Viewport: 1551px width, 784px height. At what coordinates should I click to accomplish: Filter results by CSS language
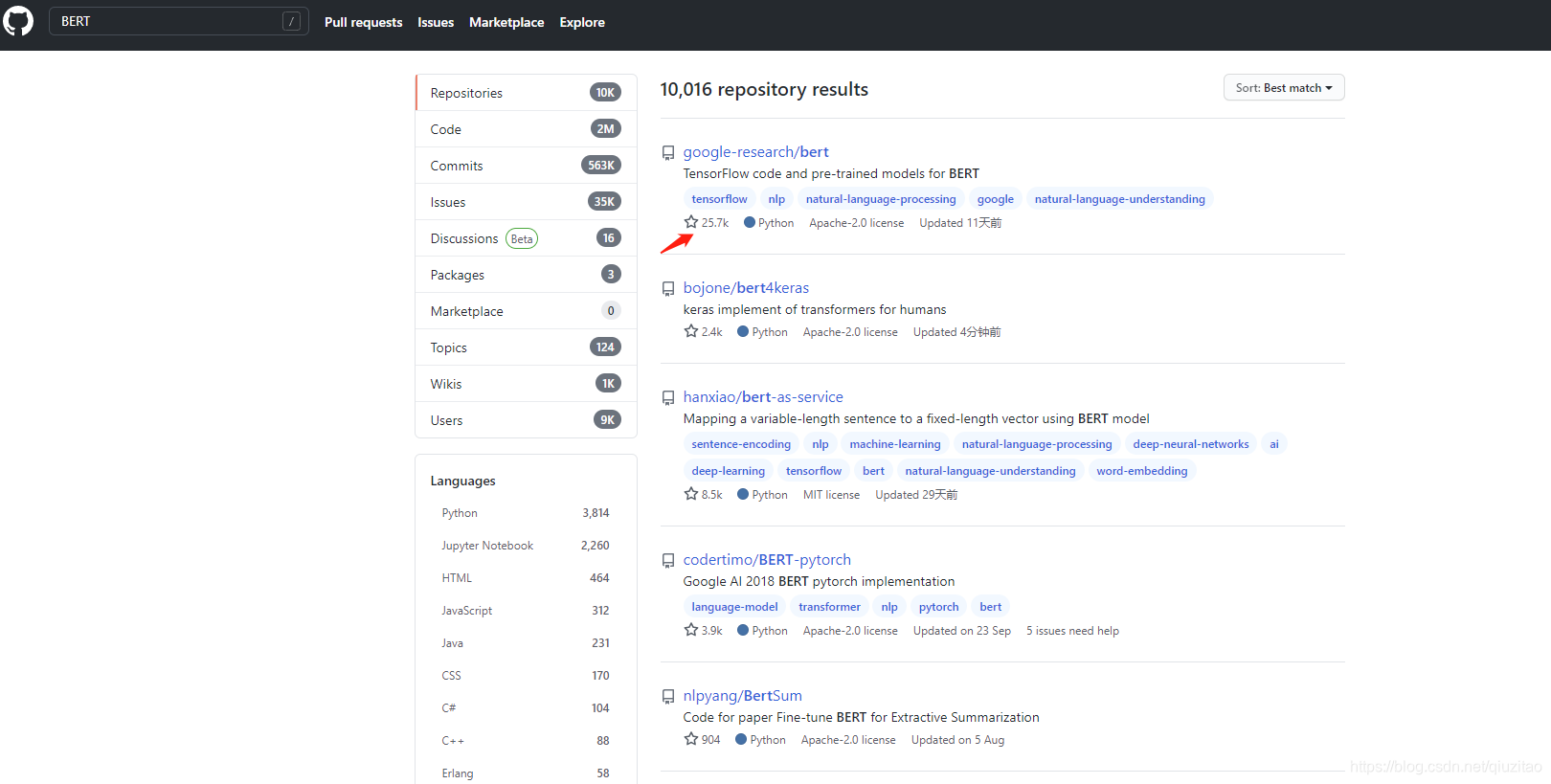click(x=526, y=676)
